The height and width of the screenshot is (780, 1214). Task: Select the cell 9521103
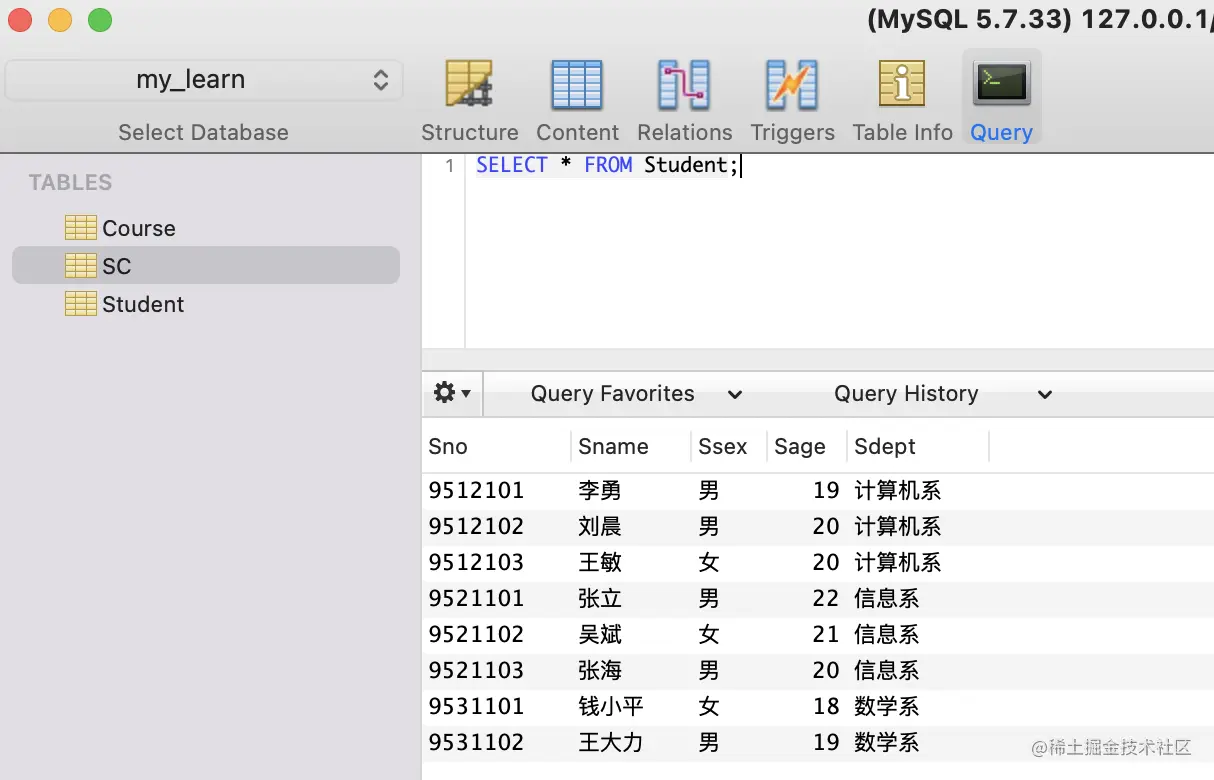click(476, 671)
